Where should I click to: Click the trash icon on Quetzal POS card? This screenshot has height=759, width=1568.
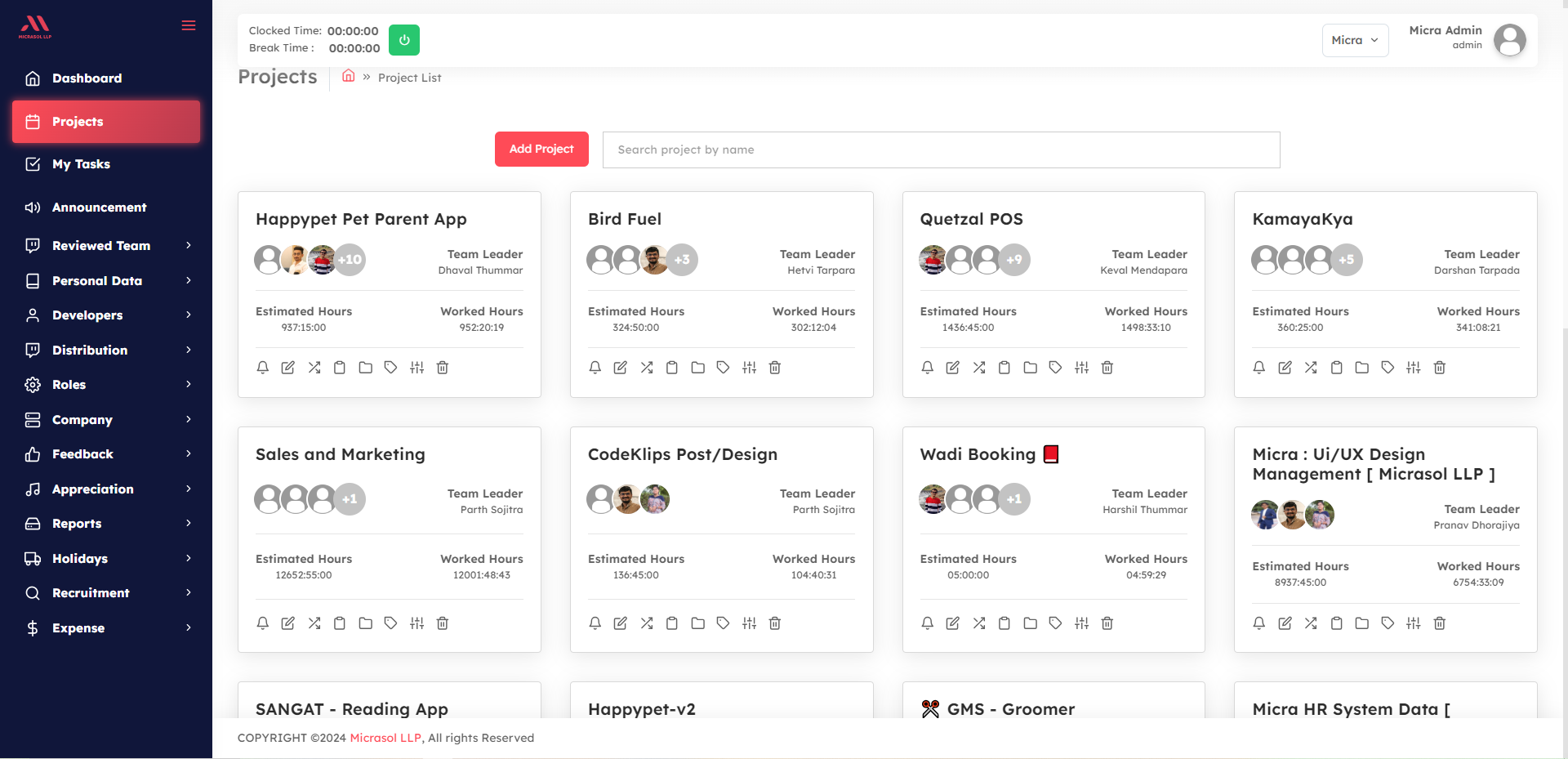click(1107, 368)
